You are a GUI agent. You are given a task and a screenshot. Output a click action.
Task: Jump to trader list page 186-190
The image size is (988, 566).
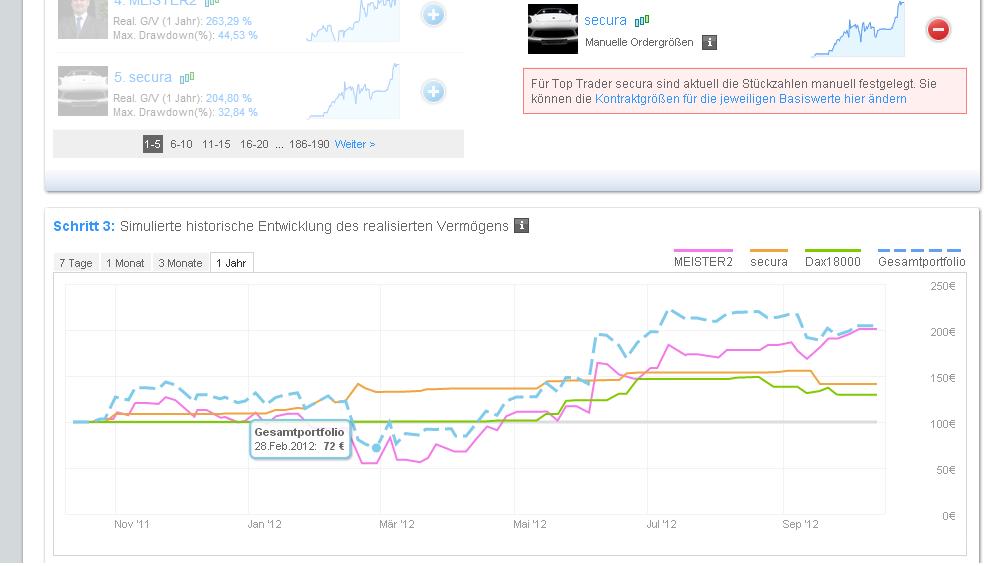click(x=309, y=144)
